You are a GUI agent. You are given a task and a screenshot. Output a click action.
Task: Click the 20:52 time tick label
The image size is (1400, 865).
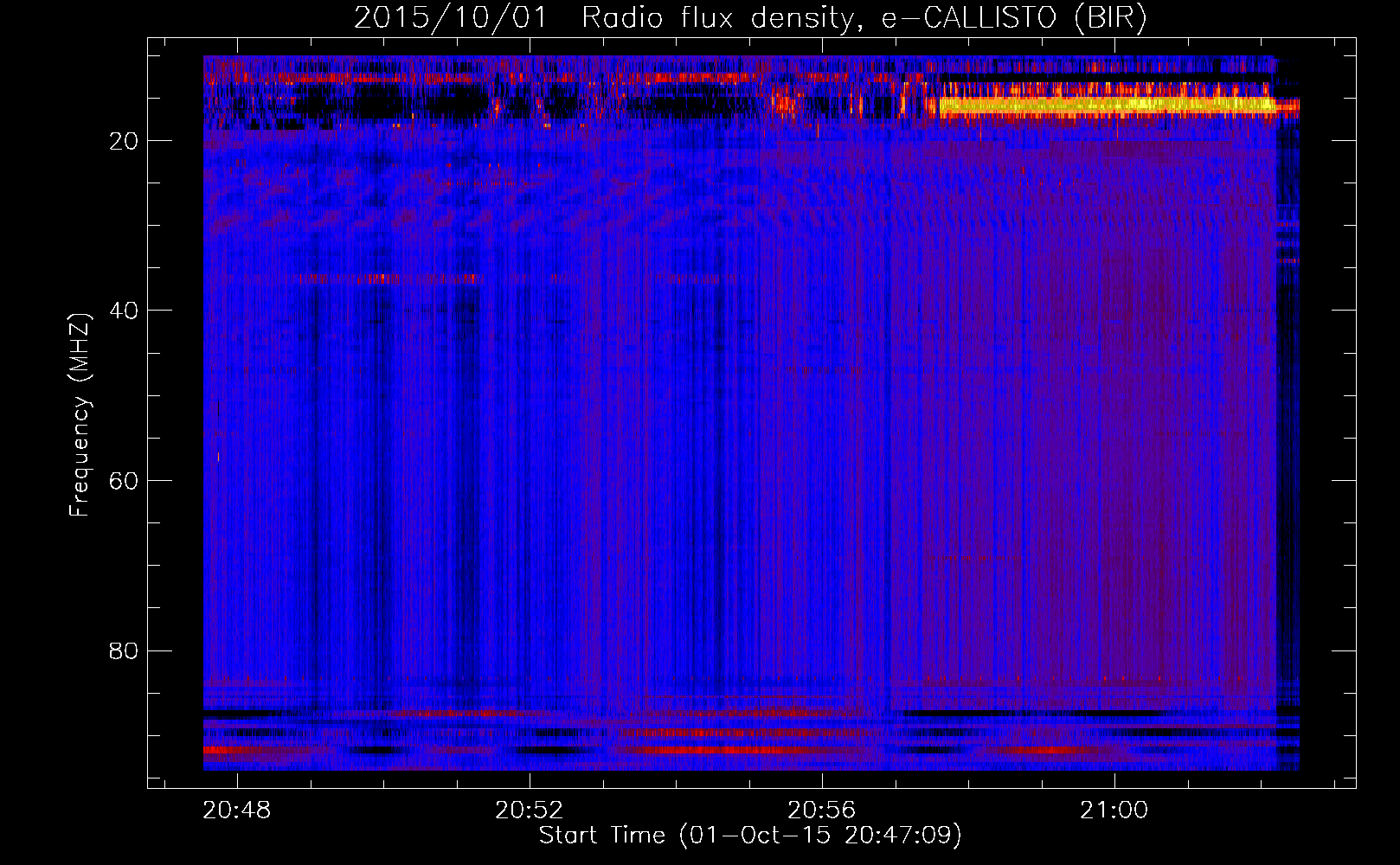pos(530,810)
